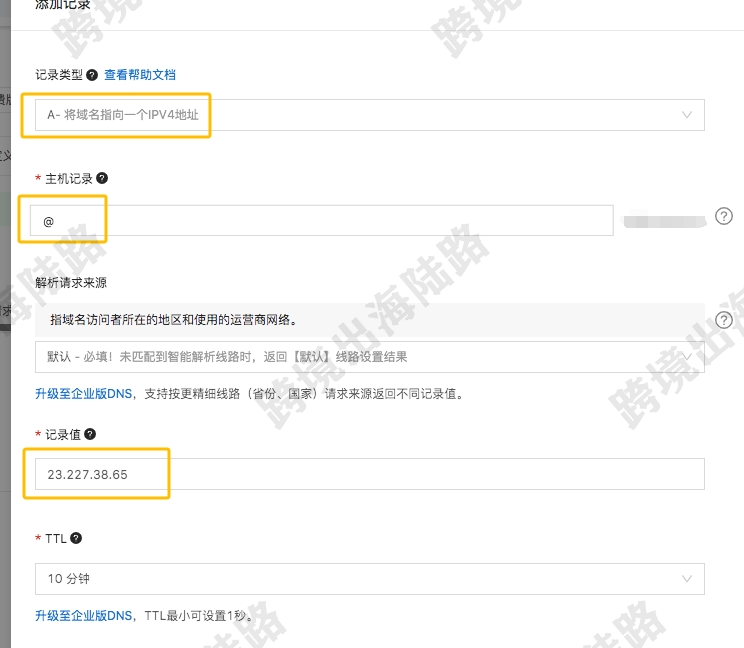Click help icon next to 记录类型 label
The height and width of the screenshot is (648, 744).
pyautogui.click(x=93, y=75)
